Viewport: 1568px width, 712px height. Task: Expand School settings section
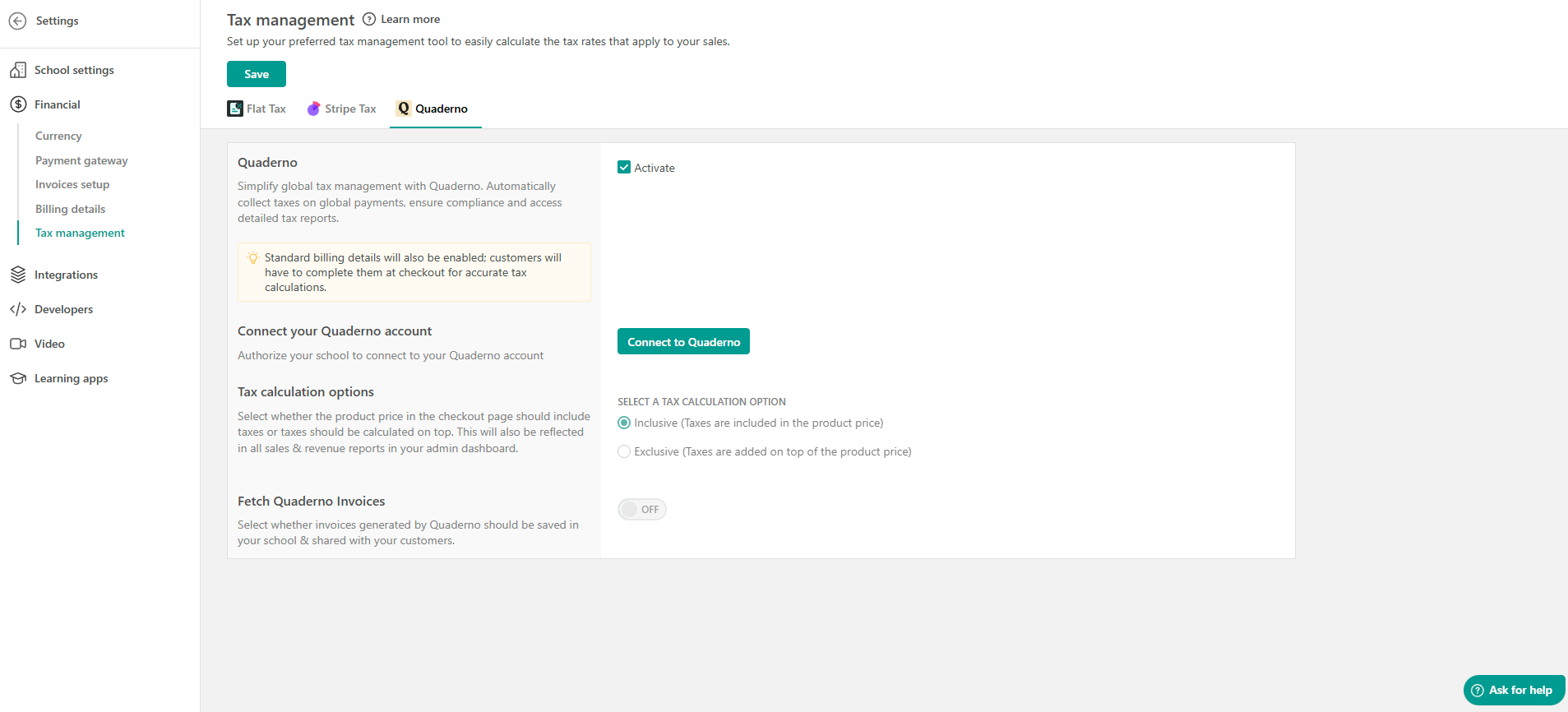coord(74,70)
